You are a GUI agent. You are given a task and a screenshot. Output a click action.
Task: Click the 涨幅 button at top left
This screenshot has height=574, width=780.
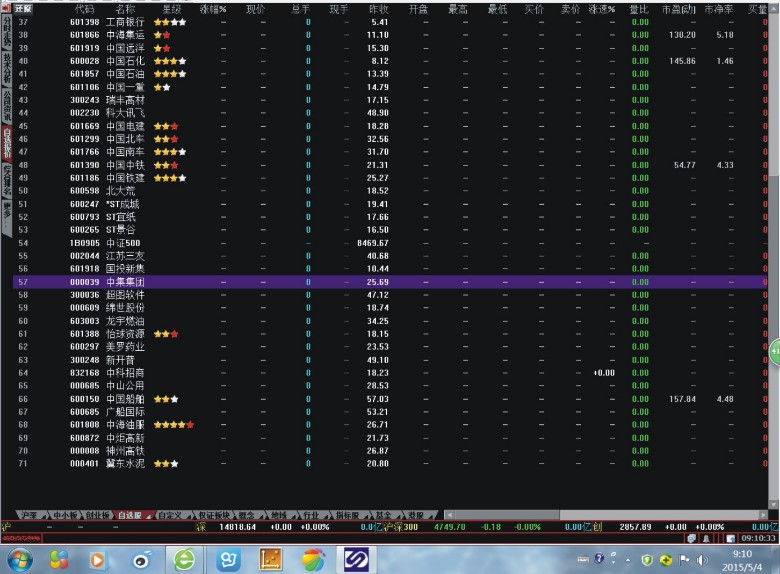23,9
